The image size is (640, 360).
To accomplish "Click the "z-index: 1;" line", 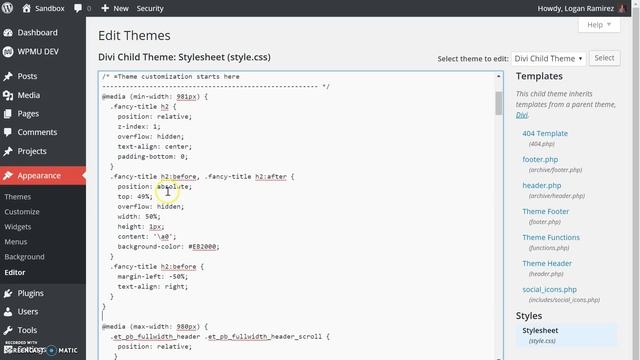I will (139, 127).
